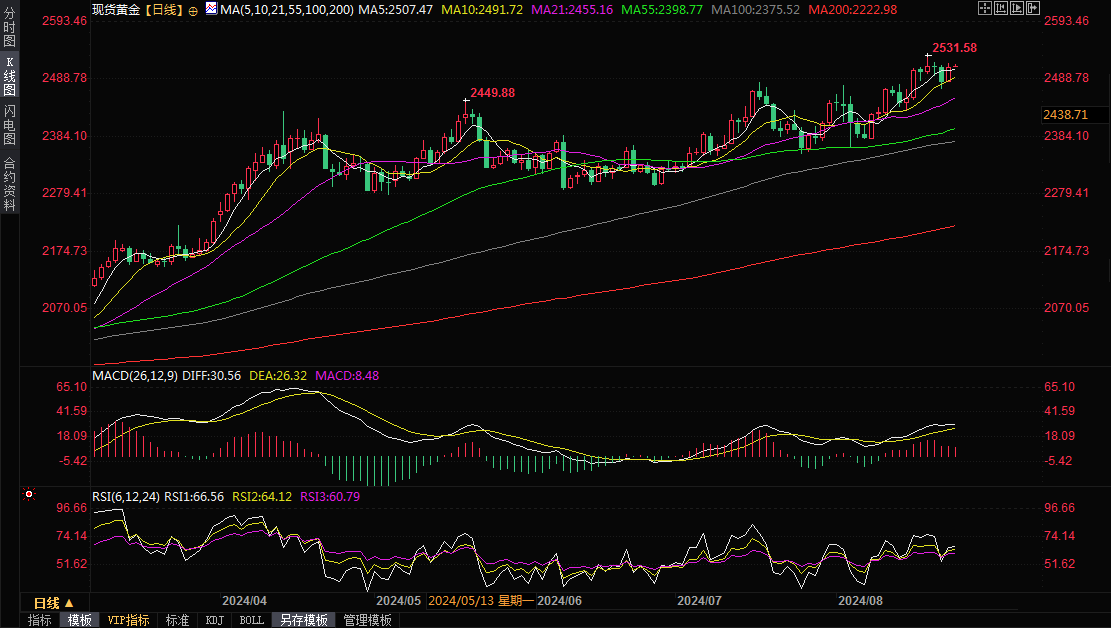Select the BOLL indicator
The width and height of the screenshot is (1111, 628).
pyautogui.click(x=252, y=620)
